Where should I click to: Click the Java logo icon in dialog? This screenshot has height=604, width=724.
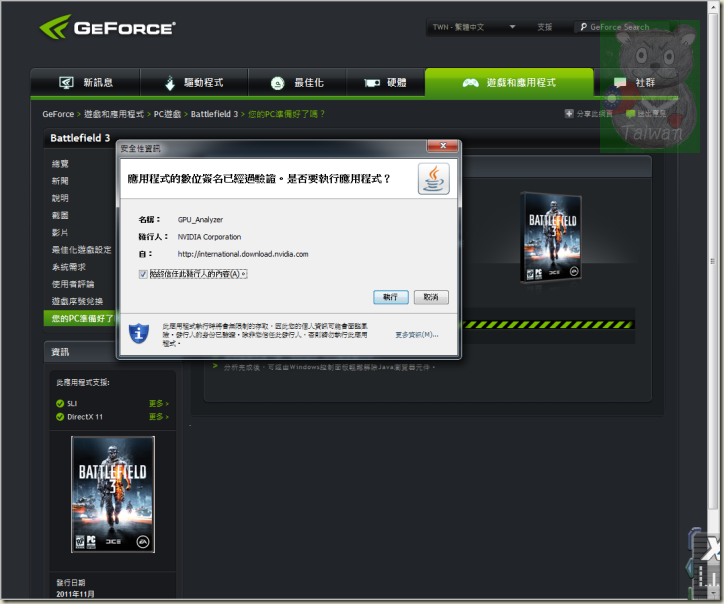coord(434,179)
